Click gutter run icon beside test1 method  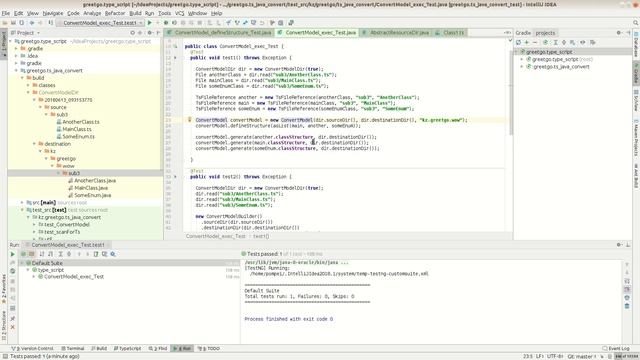tap(176, 58)
